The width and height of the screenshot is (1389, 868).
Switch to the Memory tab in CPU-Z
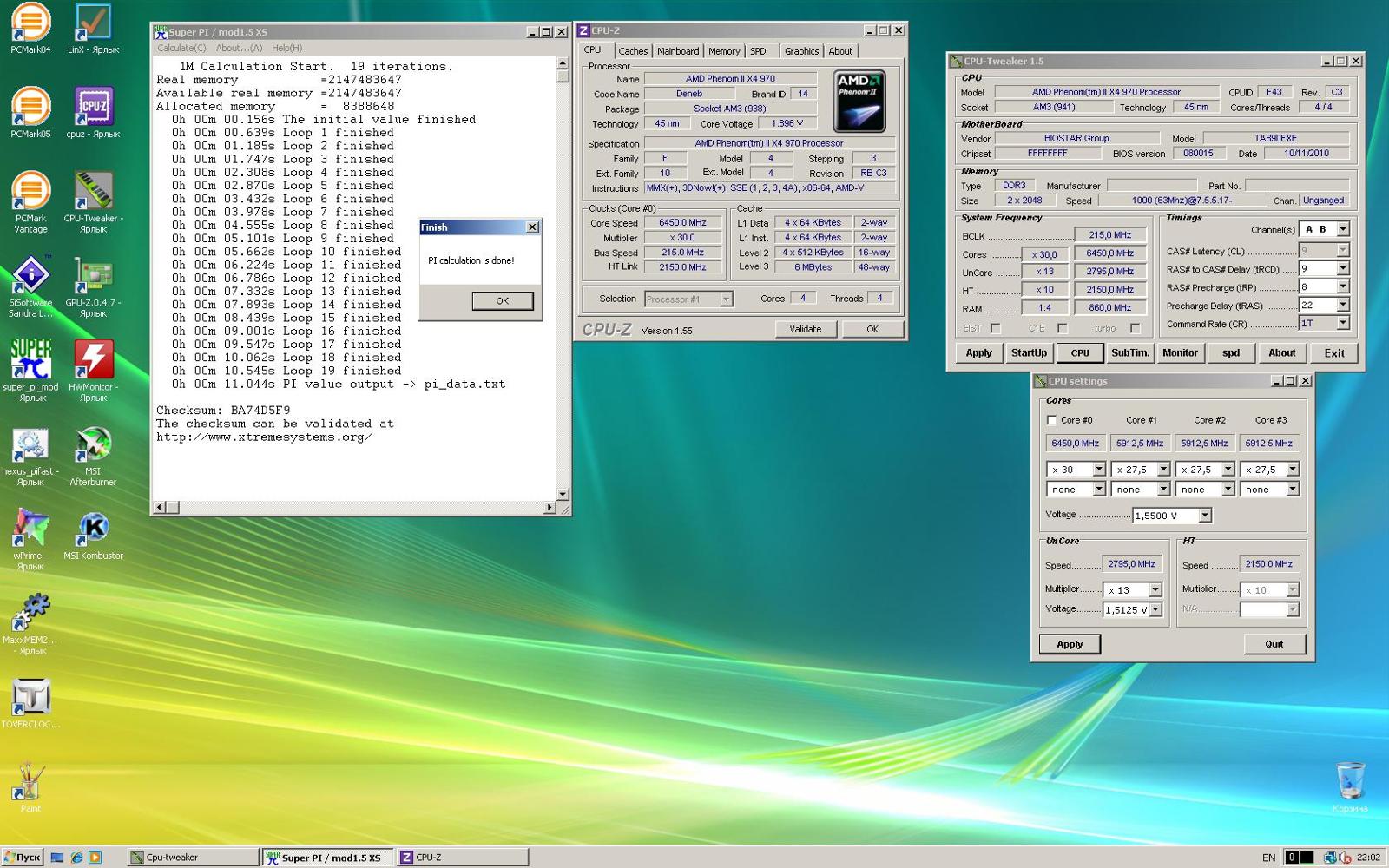click(x=724, y=51)
